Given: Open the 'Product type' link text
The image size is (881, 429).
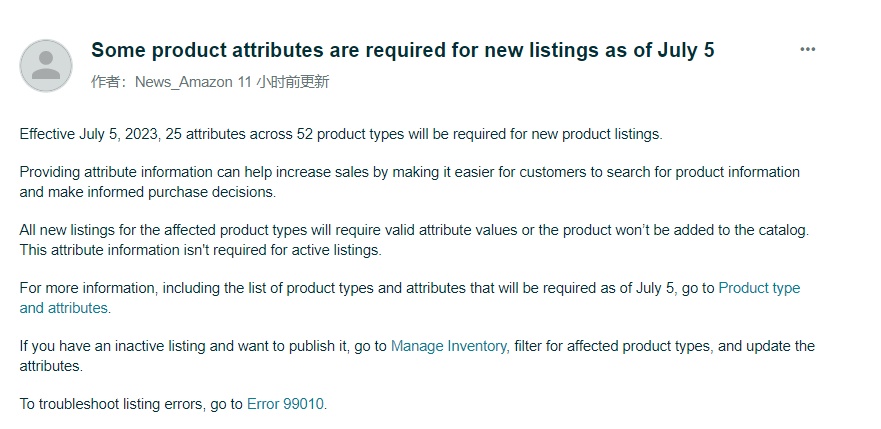Looking at the screenshot, I should click(759, 288).
